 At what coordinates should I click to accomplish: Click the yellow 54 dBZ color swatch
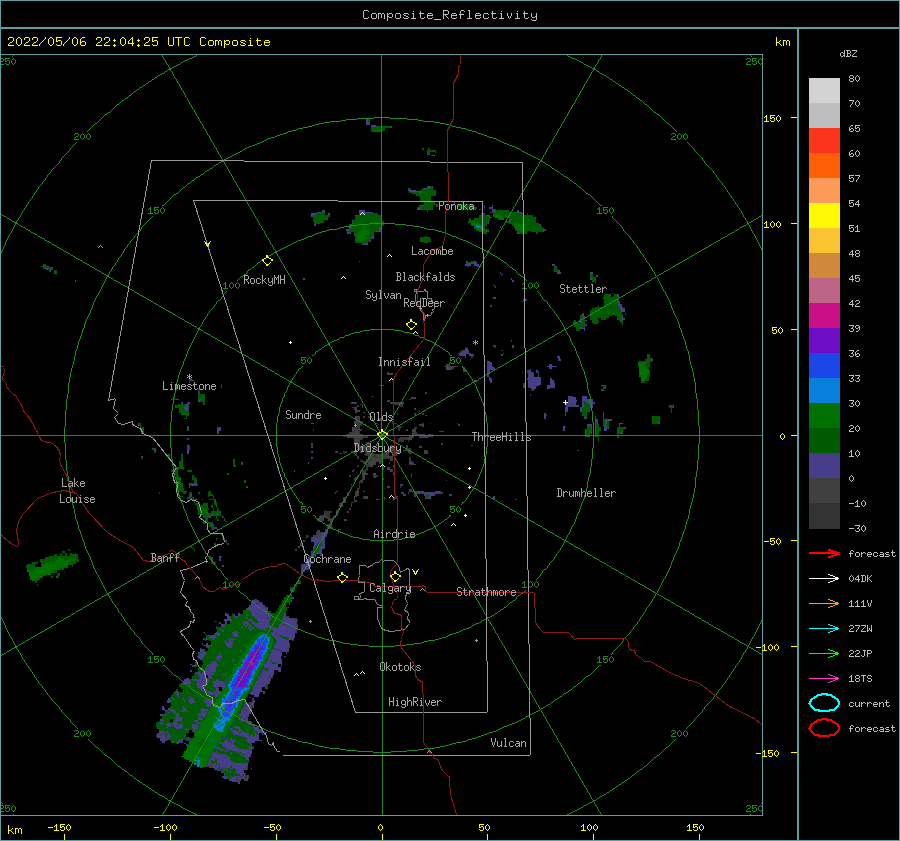coord(824,215)
